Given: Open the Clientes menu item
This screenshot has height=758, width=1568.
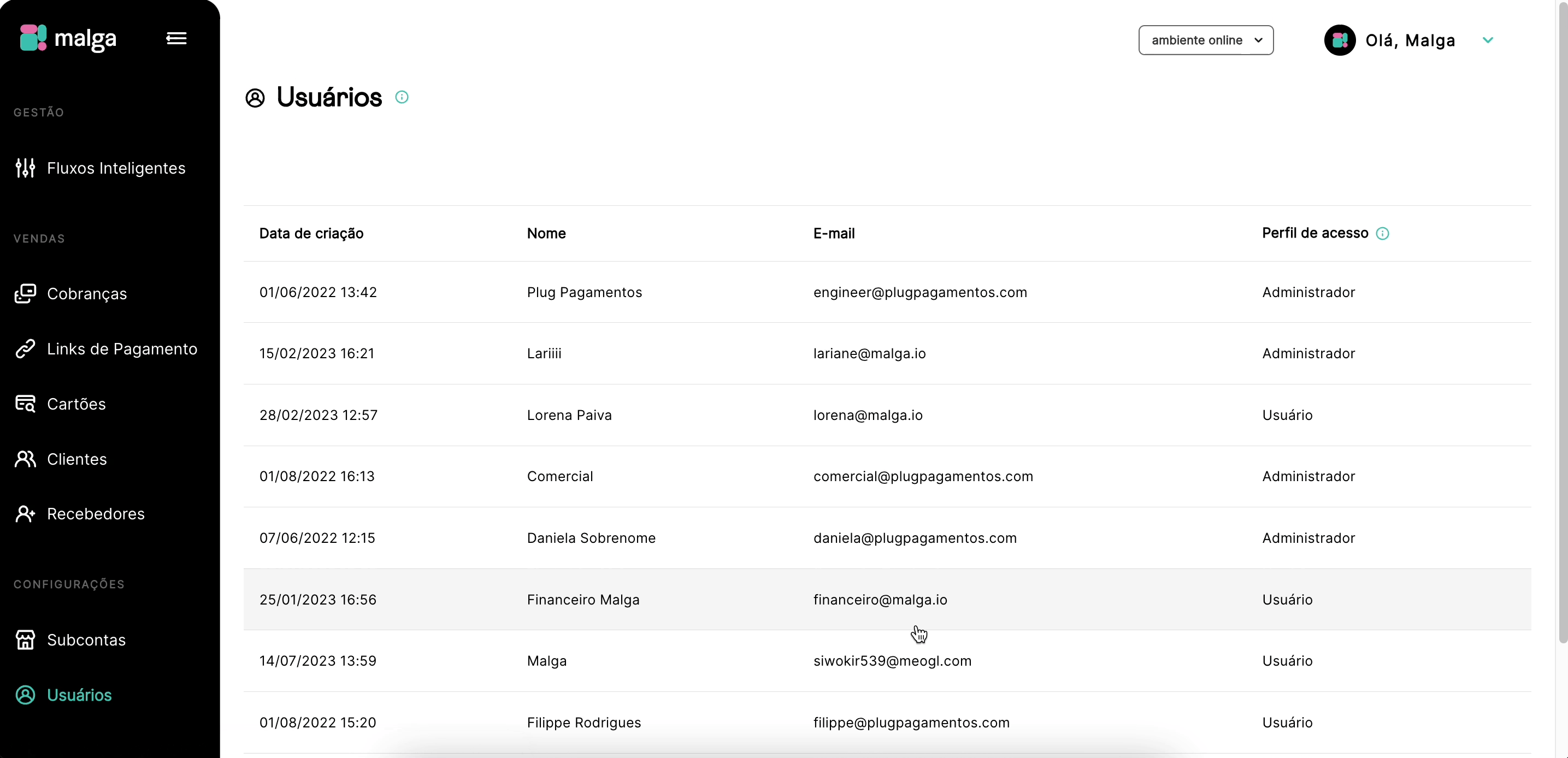Looking at the screenshot, I should pyautogui.click(x=76, y=459).
